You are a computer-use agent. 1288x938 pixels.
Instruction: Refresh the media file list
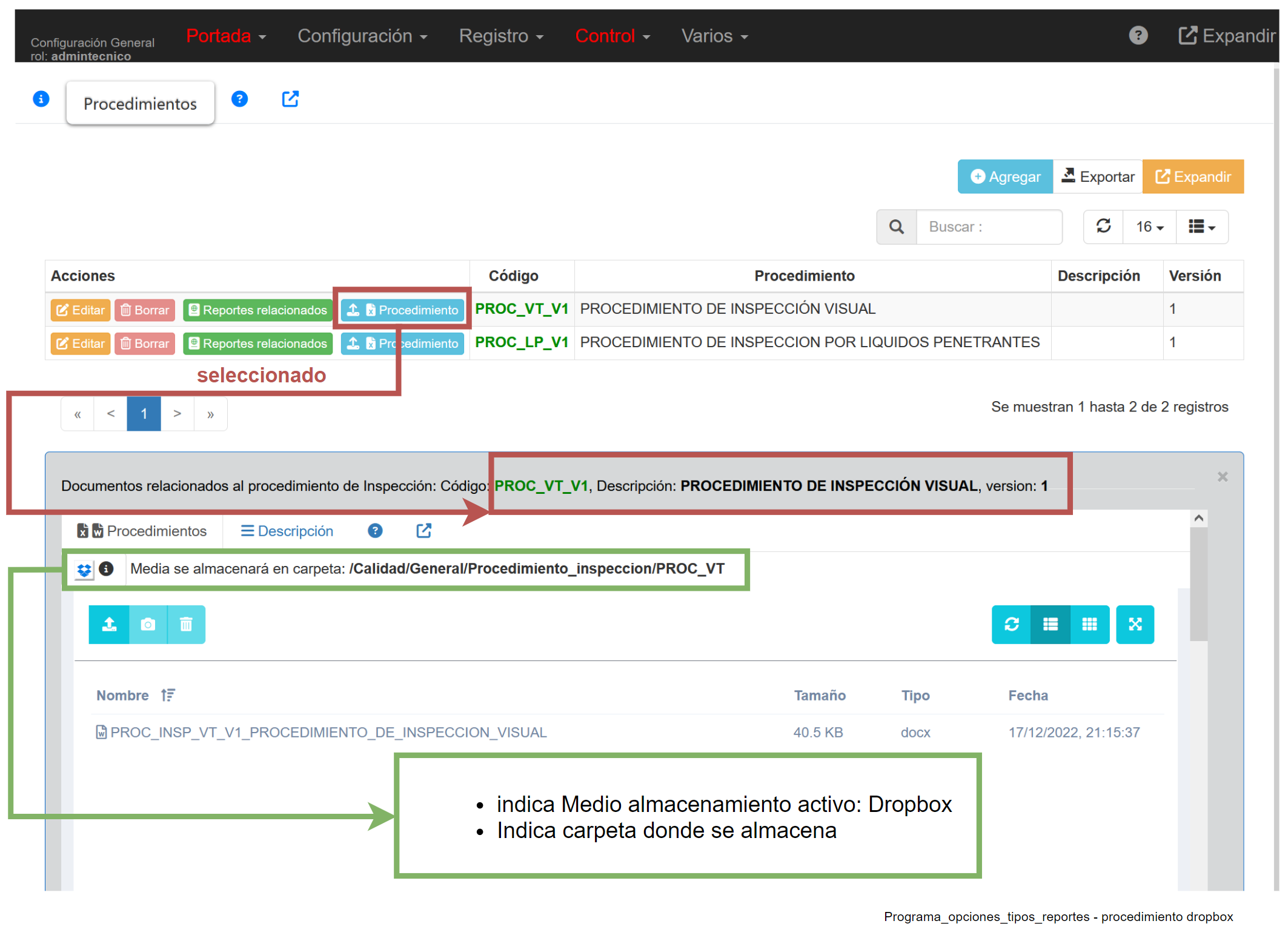click(1011, 624)
